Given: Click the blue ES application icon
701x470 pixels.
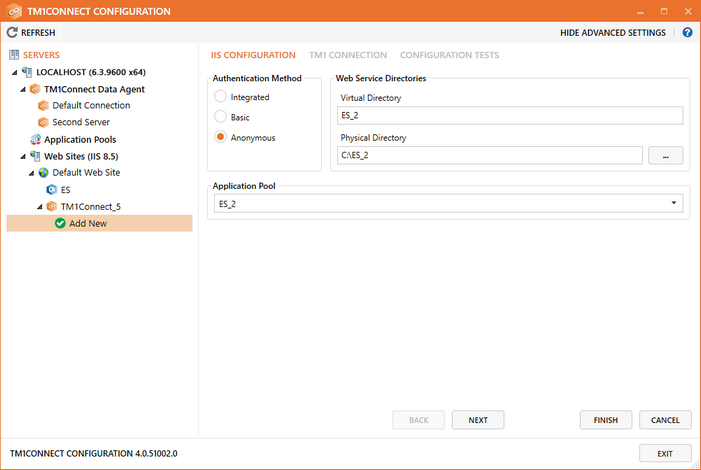Looking at the screenshot, I should click(x=52, y=190).
